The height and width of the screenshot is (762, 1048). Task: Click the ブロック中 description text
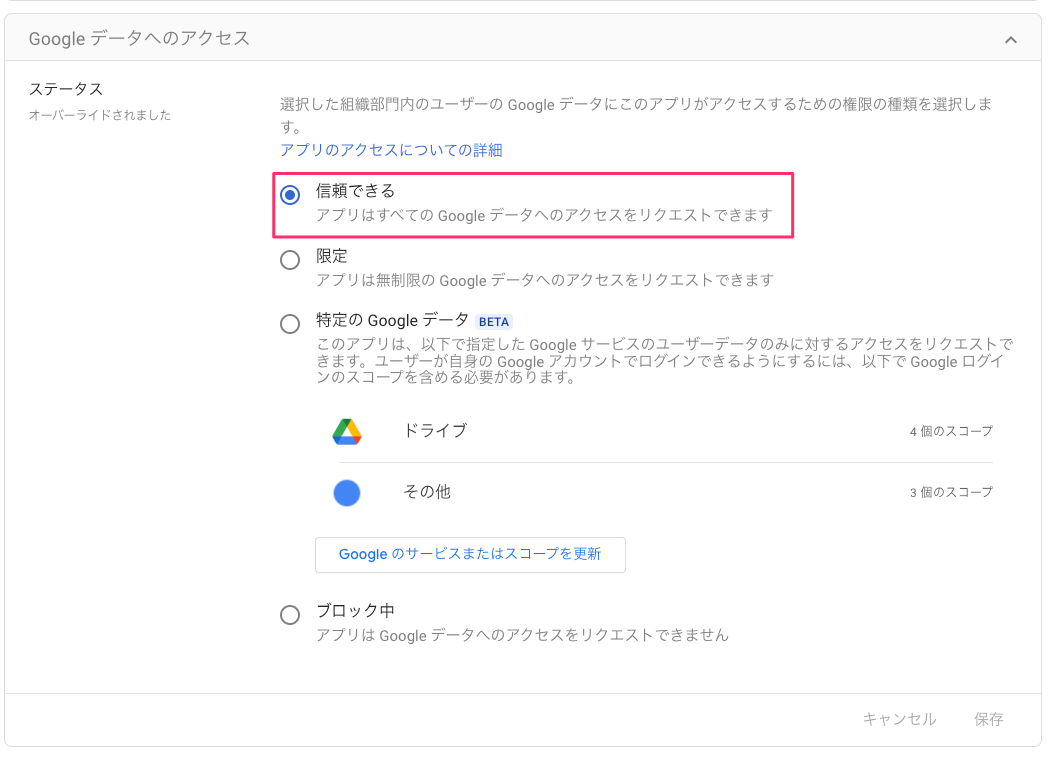coord(522,635)
